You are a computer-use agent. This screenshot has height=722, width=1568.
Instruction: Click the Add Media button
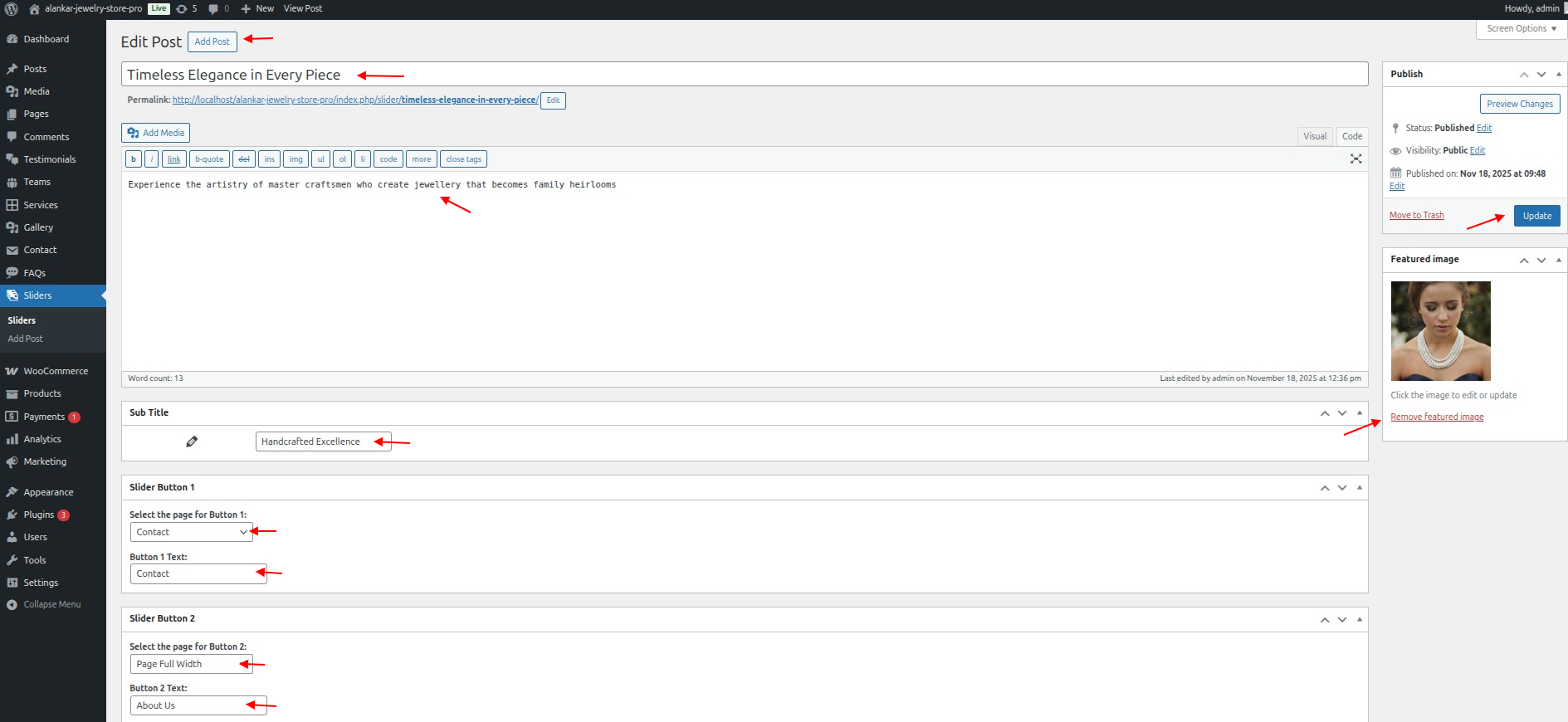[x=156, y=133]
